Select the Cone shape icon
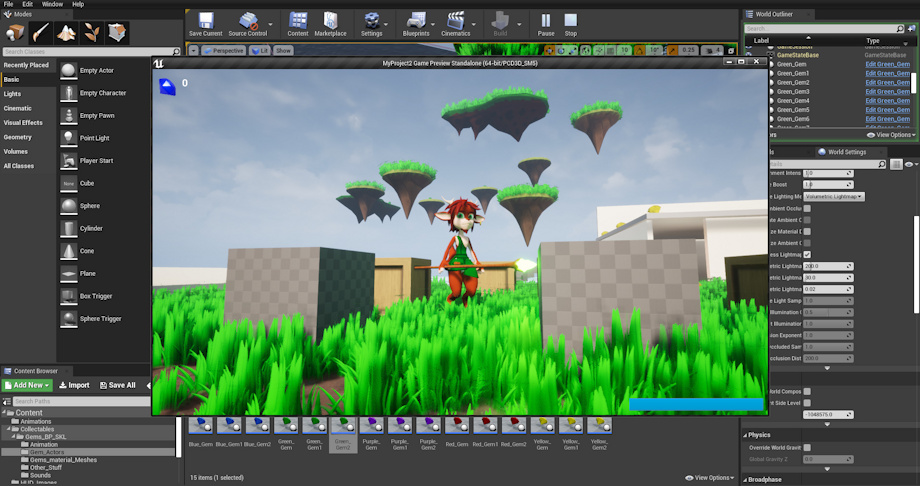This screenshot has width=920, height=486. (x=69, y=251)
